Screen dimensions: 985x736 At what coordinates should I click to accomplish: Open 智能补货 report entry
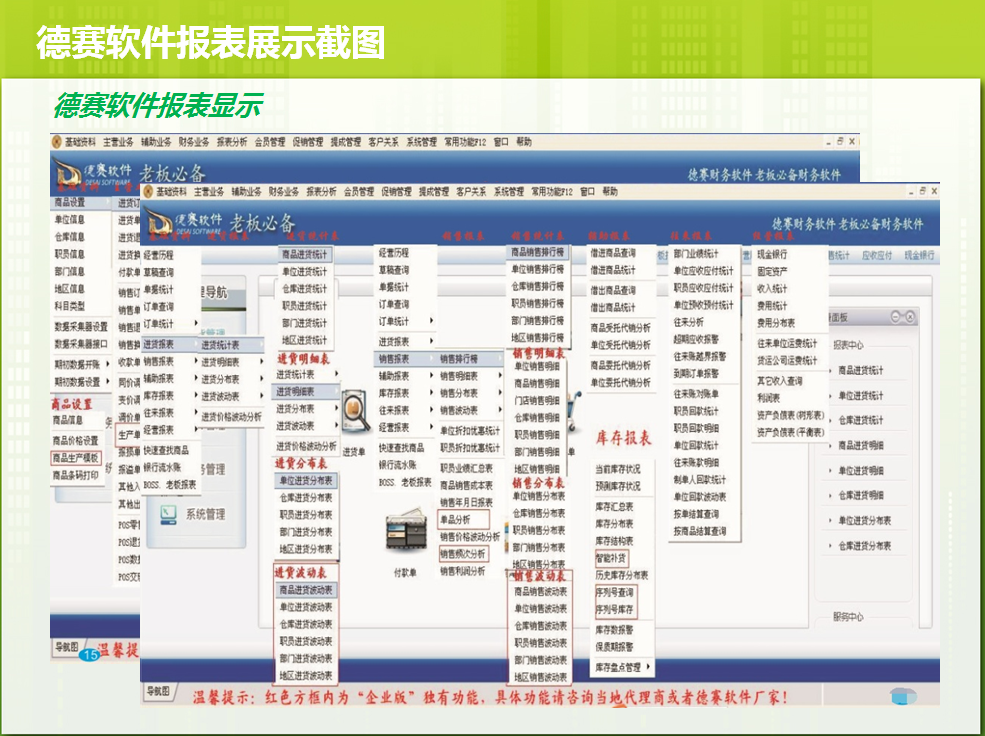coord(611,558)
